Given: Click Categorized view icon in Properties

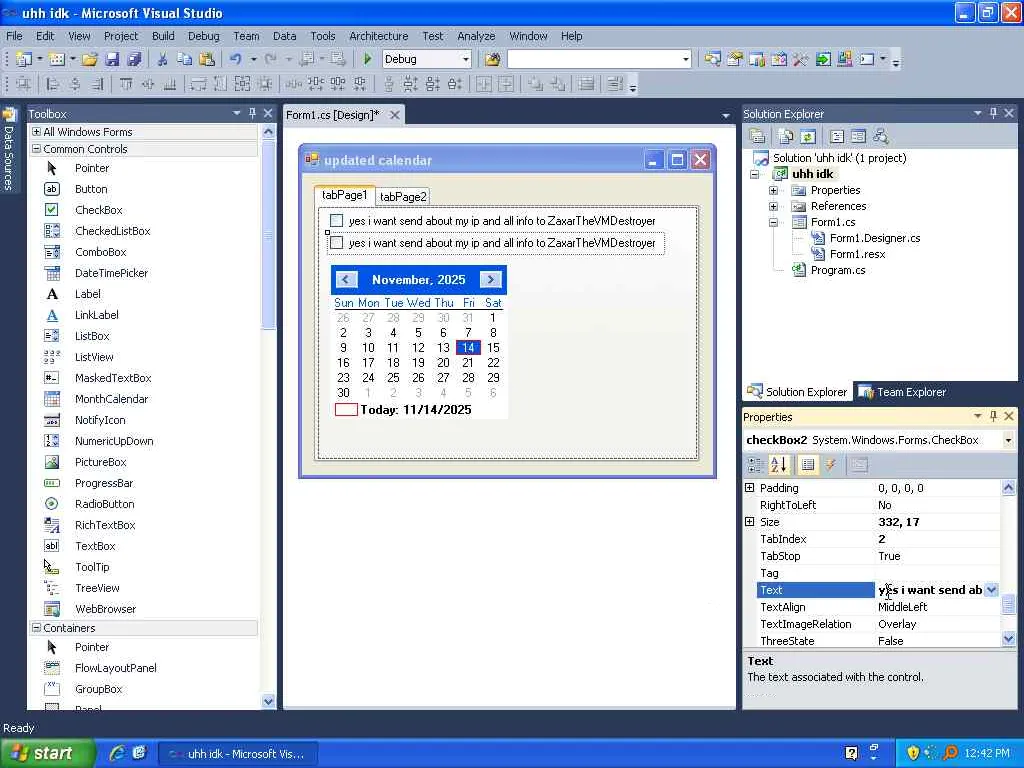Looking at the screenshot, I should pyautogui.click(x=756, y=465).
